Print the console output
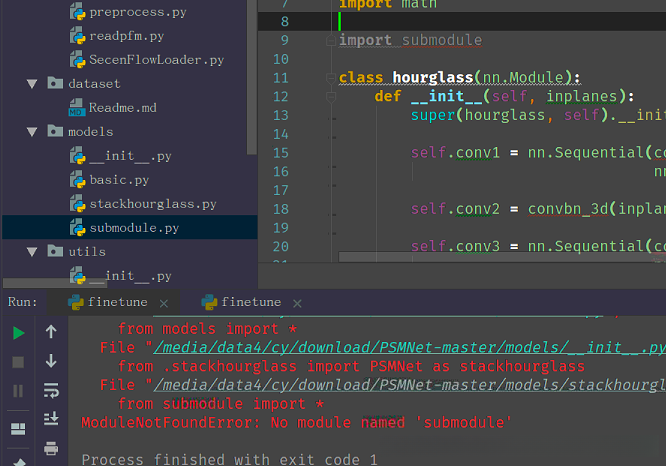This screenshot has height=466, width=666. [x=51, y=448]
